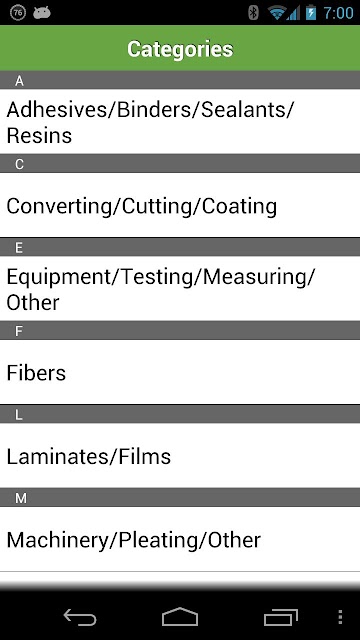The width and height of the screenshot is (360, 640).
Task: Tap the circular 76 notification icon
Action: point(18,13)
